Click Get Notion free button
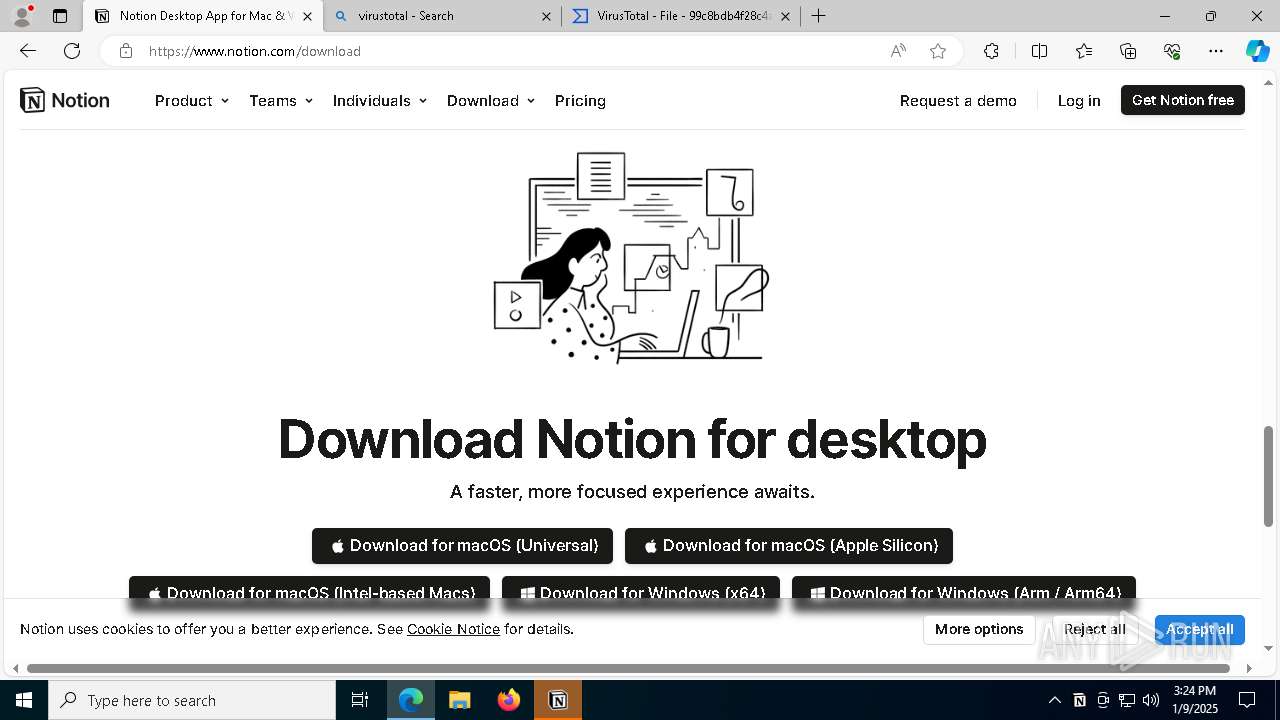 1183,100
